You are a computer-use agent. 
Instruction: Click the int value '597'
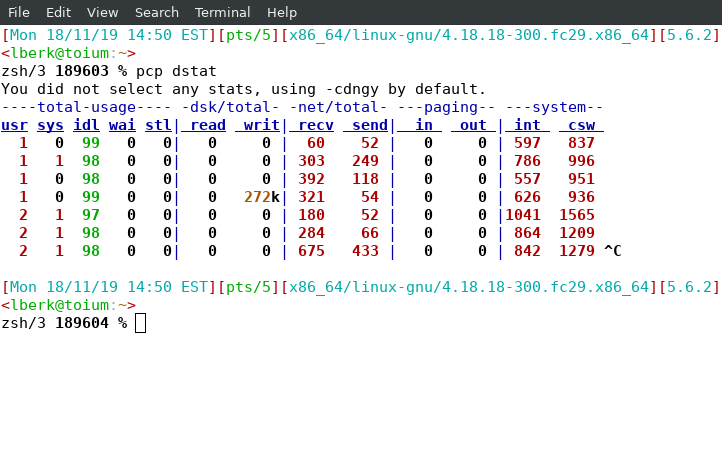pyautogui.click(x=527, y=143)
